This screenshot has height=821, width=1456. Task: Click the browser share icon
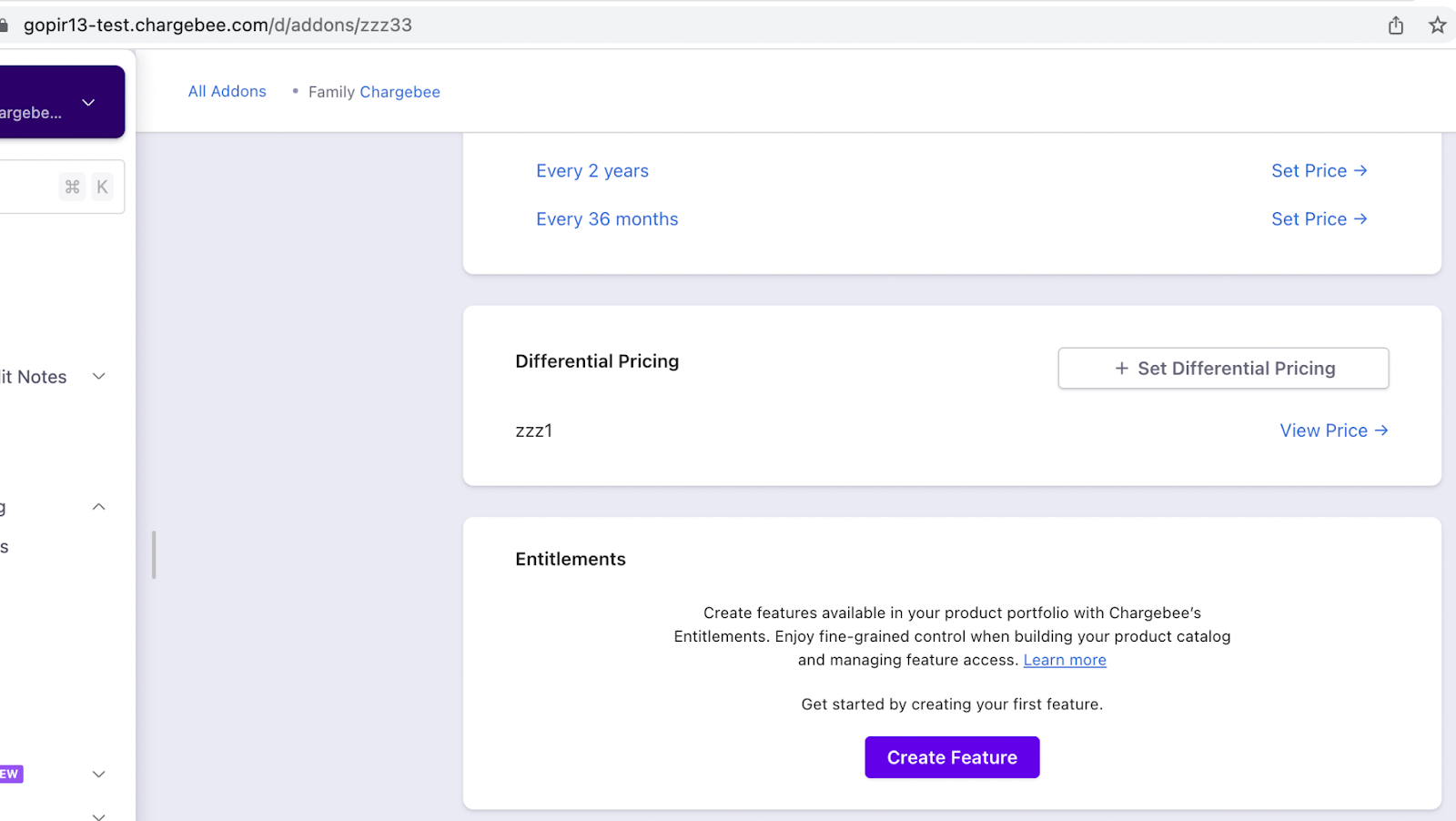1396,25
